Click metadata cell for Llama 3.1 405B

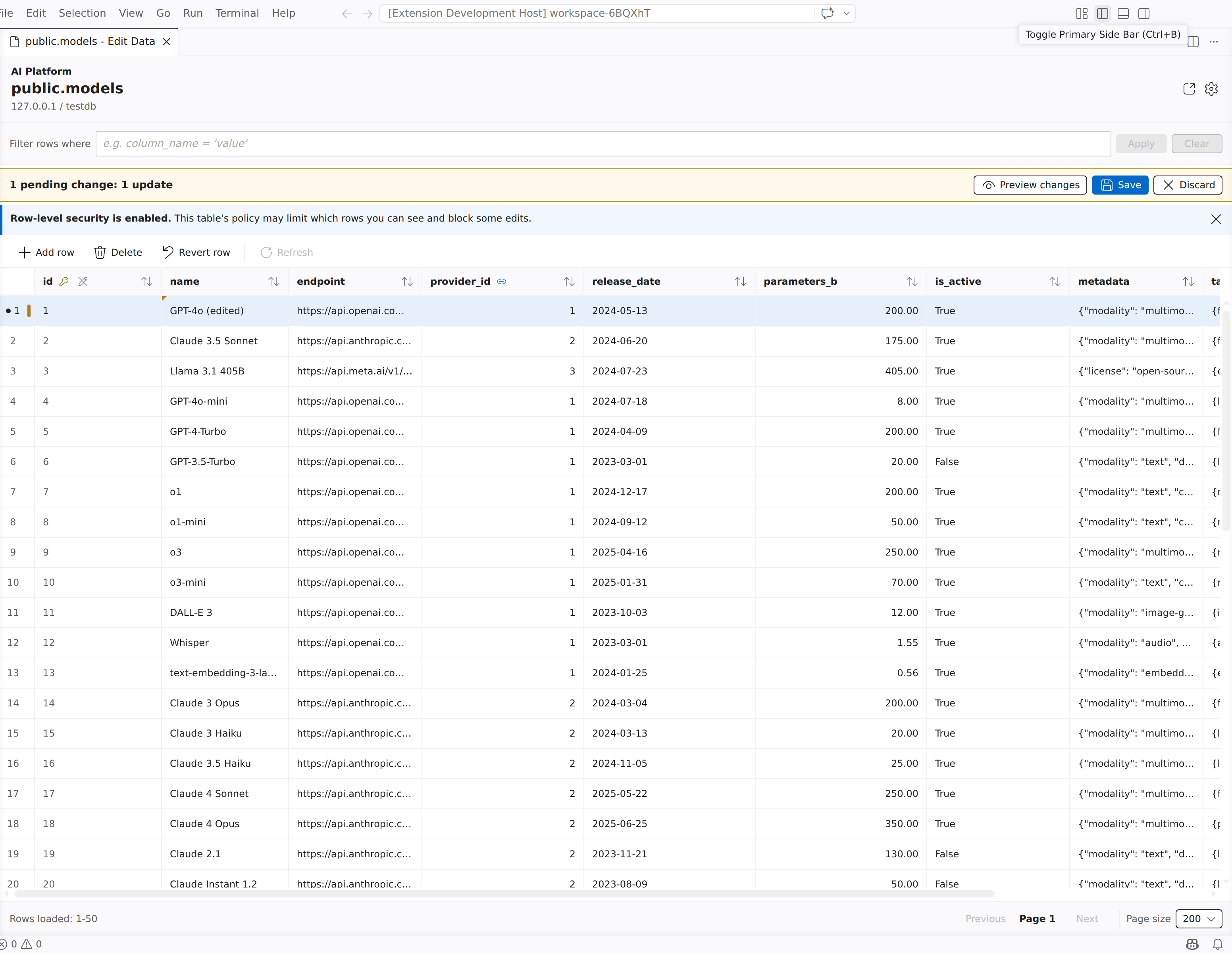pyautogui.click(x=1136, y=371)
